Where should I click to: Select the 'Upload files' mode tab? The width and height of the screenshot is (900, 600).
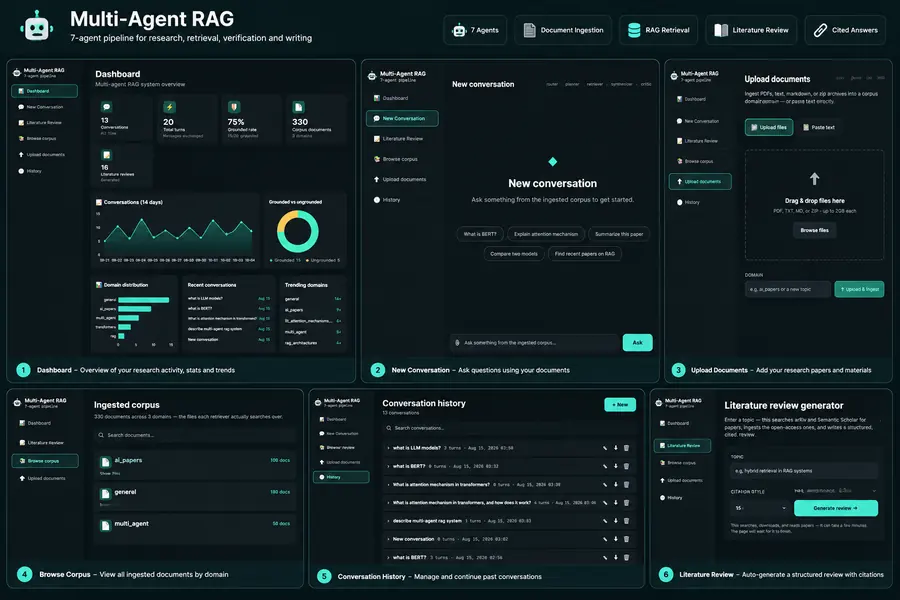coord(769,127)
